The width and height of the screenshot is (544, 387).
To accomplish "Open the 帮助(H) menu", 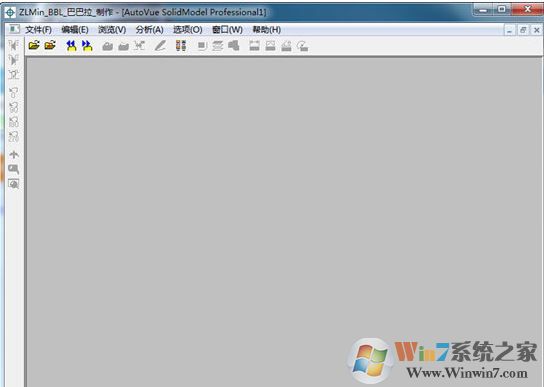I will coord(266,30).
